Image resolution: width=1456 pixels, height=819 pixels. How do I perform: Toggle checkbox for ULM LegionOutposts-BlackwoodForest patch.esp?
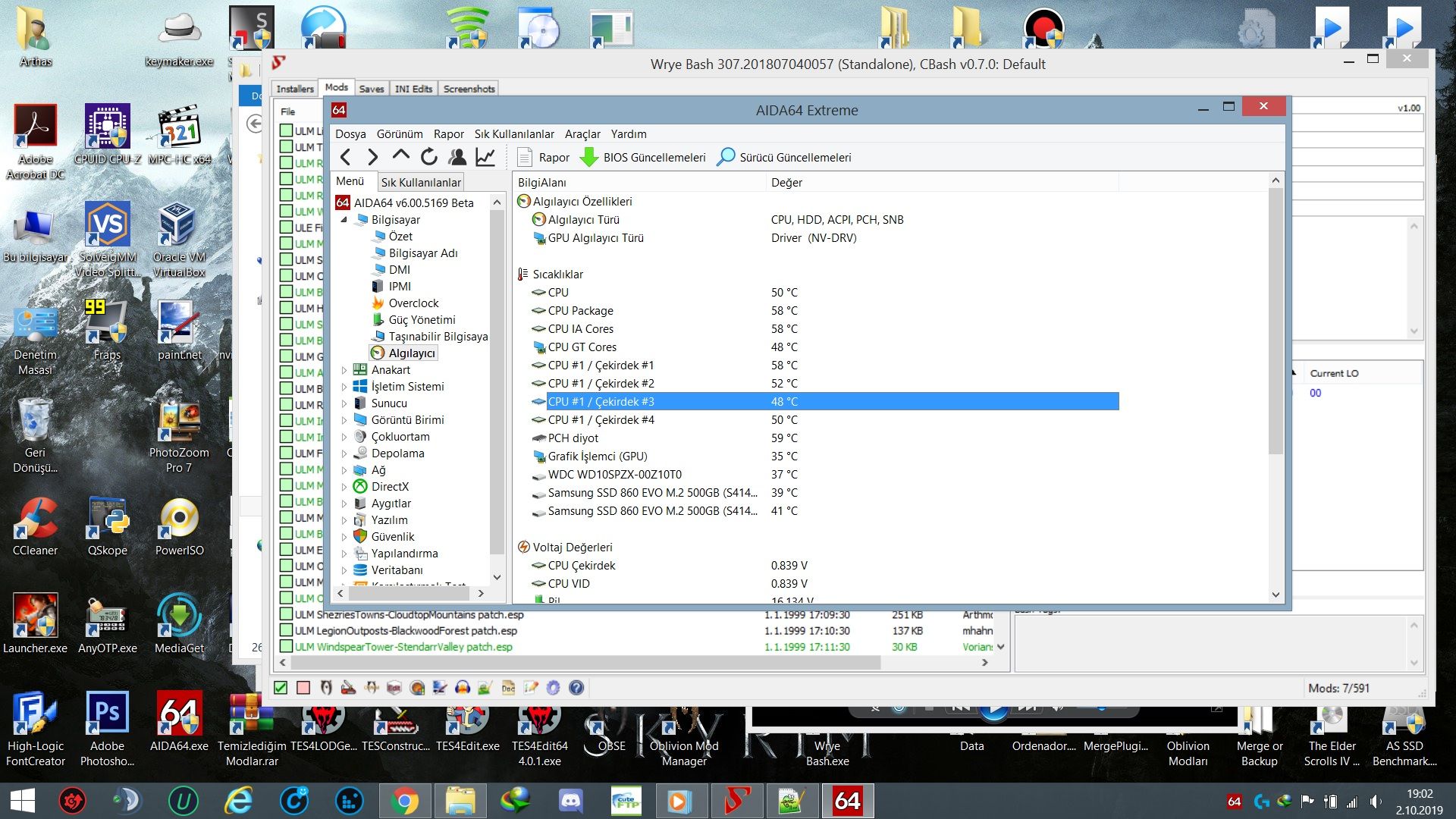pos(286,631)
